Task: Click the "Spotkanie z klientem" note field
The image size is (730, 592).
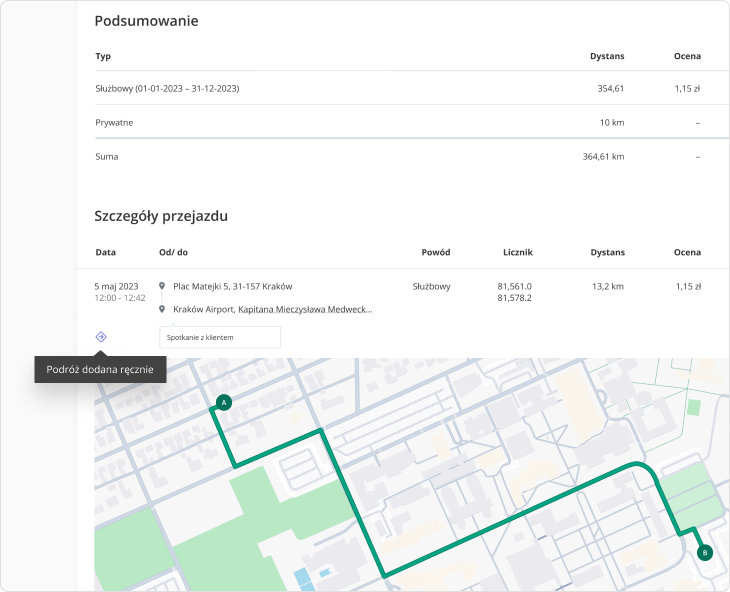Action: 220,338
